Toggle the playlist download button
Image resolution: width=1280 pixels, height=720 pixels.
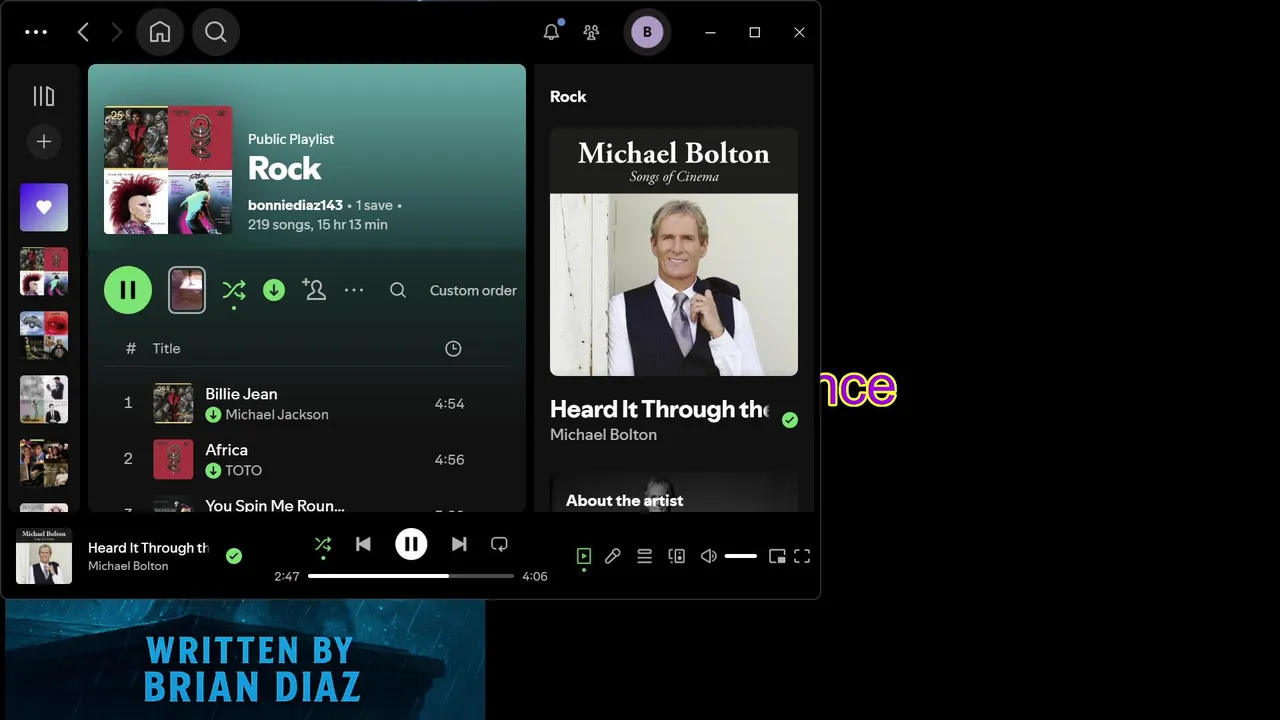(274, 290)
